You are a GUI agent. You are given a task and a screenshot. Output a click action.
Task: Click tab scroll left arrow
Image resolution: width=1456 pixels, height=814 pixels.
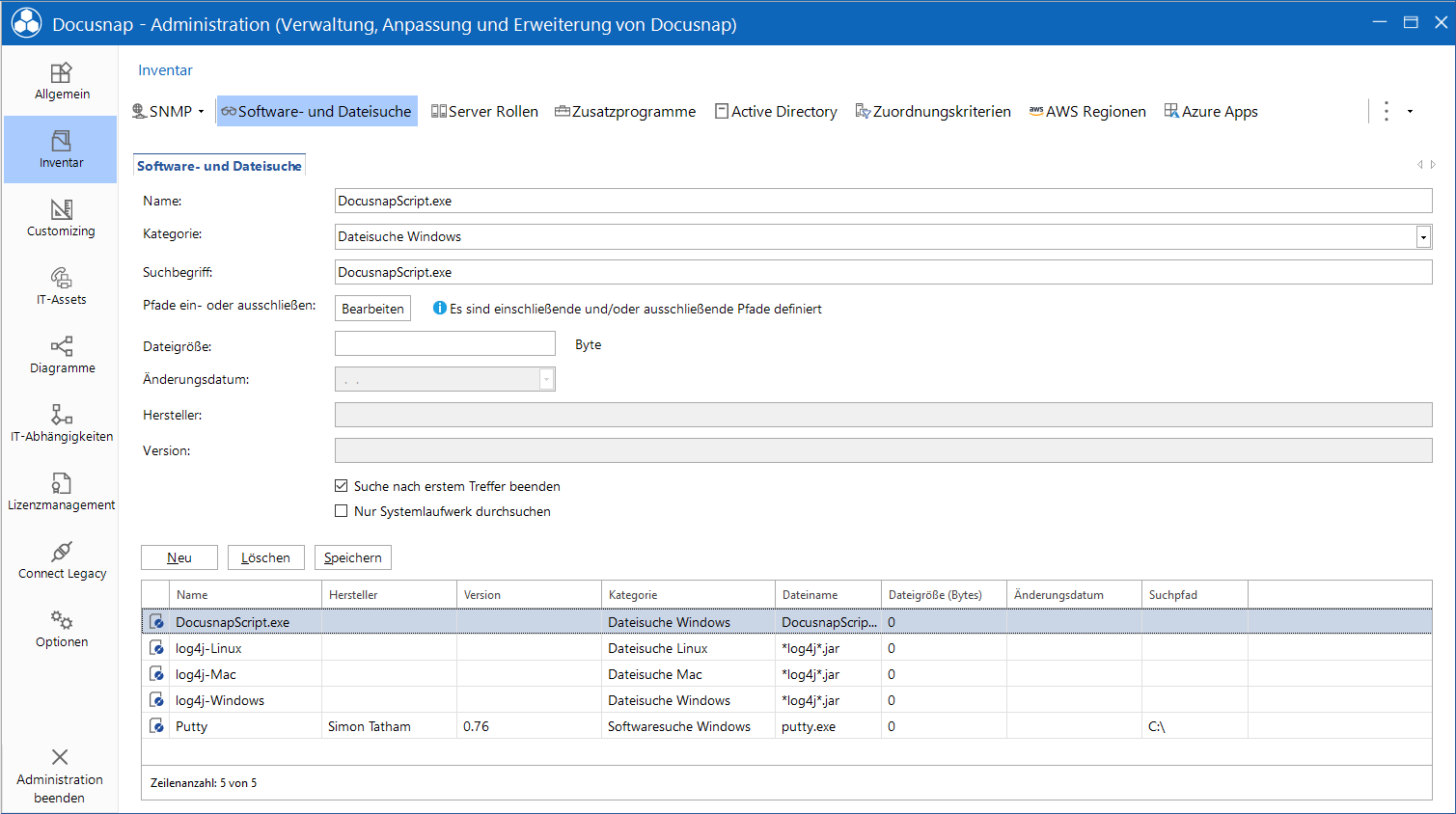[1419, 165]
